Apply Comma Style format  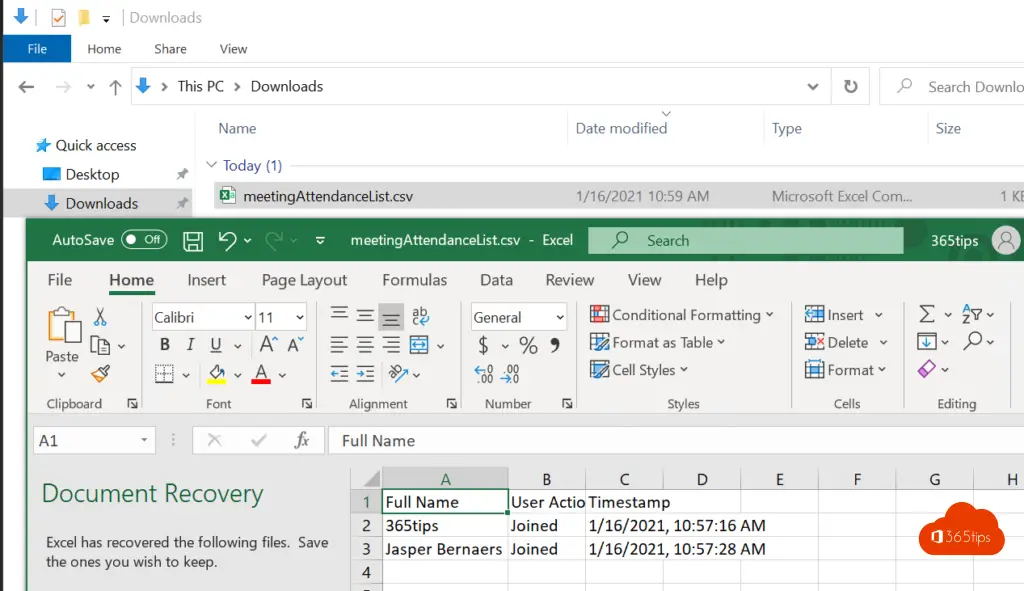click(554, 344)
